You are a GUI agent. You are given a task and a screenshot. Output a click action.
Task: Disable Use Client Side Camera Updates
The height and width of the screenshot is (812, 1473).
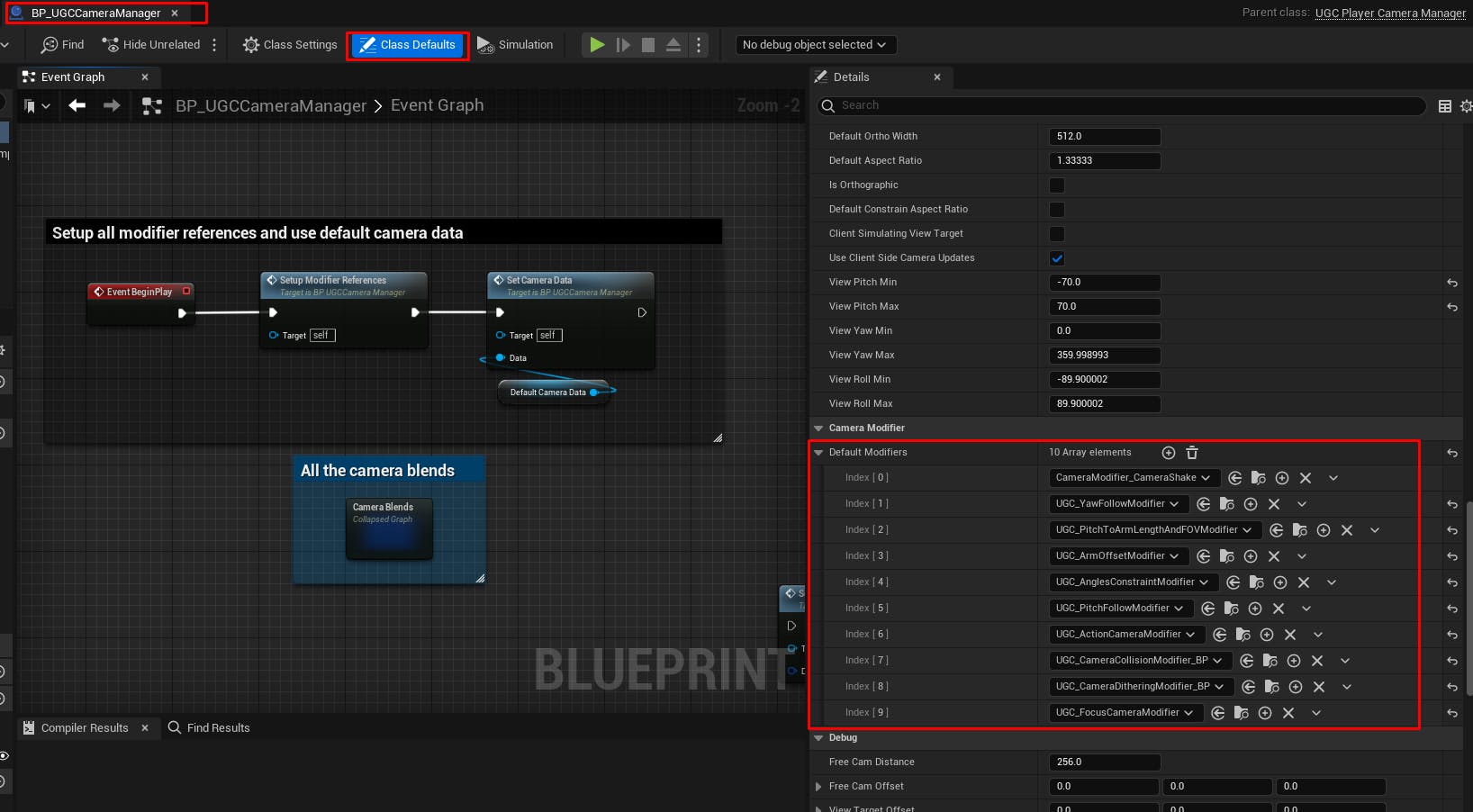(x=1056, y=257)
